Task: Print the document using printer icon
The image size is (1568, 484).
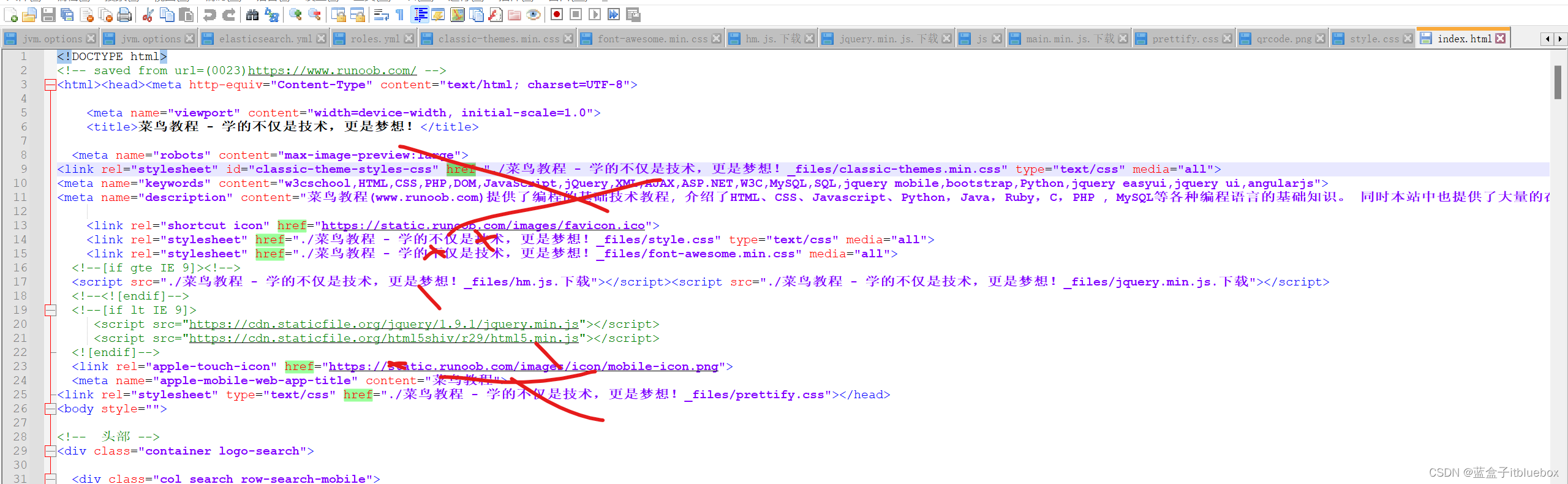Action: pyautogui.click(x=124, y=15)
